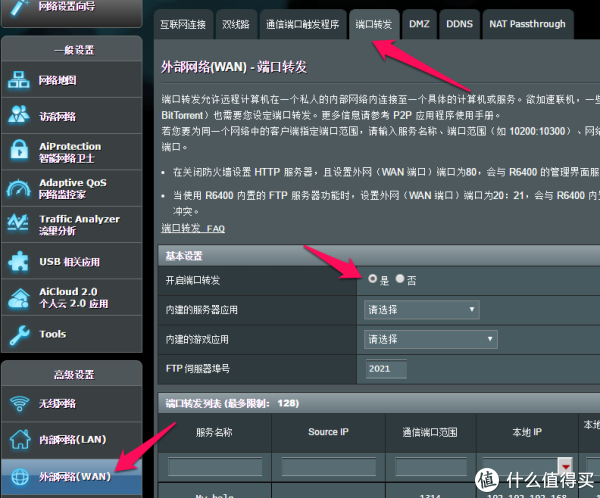Expand 内建的服务器应用 dropdown
This screenshot has width=600, height=498.
422,310
